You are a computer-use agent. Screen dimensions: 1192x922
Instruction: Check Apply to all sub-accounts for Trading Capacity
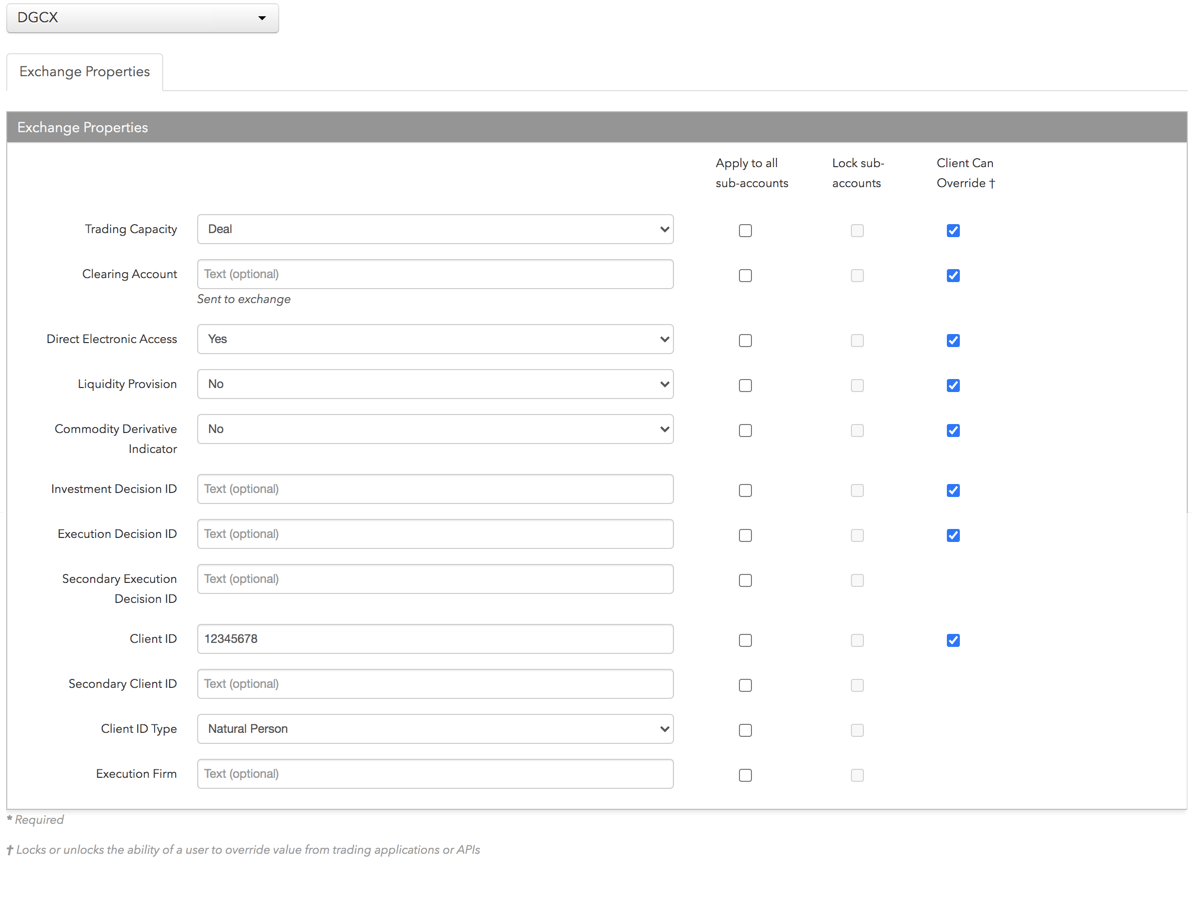[745, 230]
